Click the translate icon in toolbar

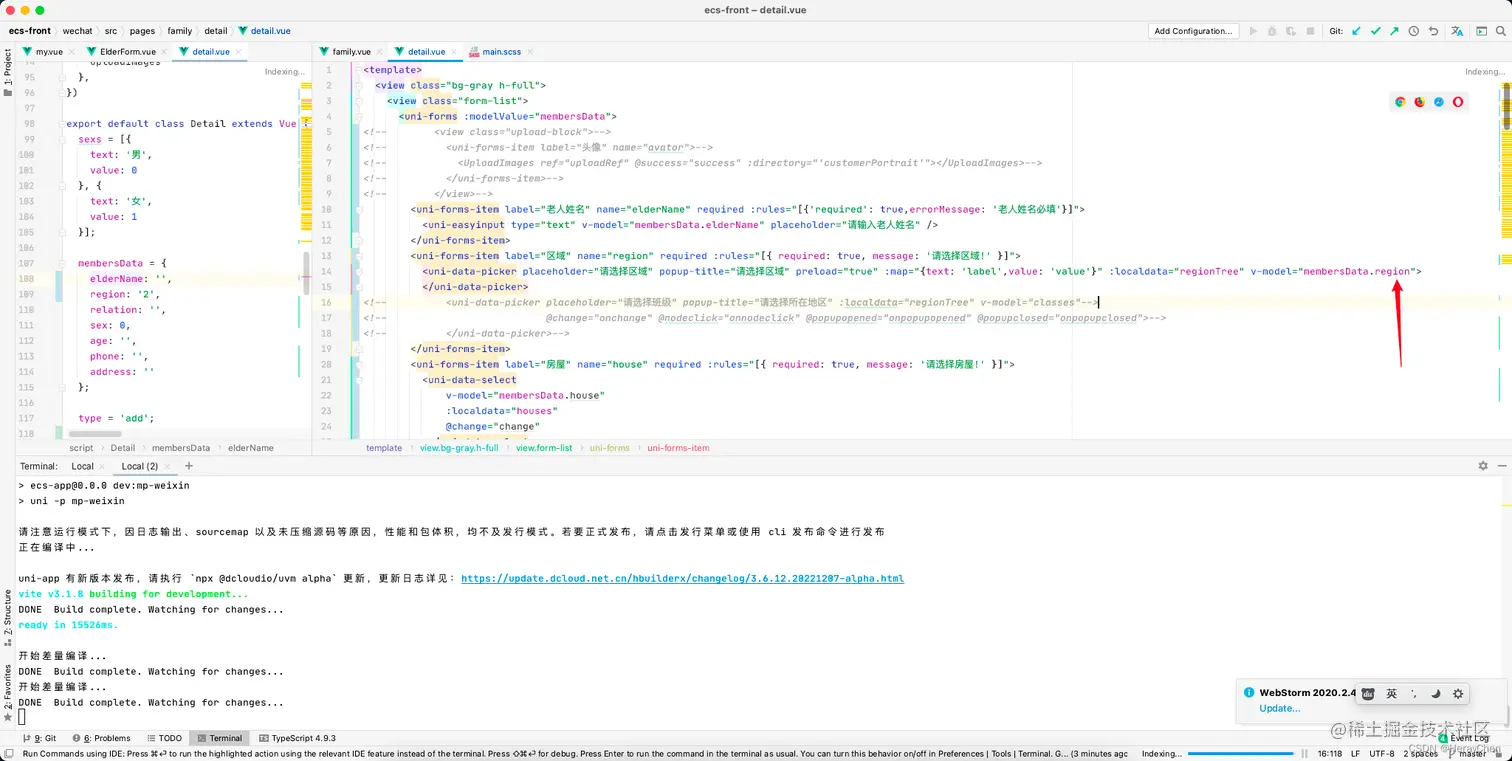click(1457, 31)
